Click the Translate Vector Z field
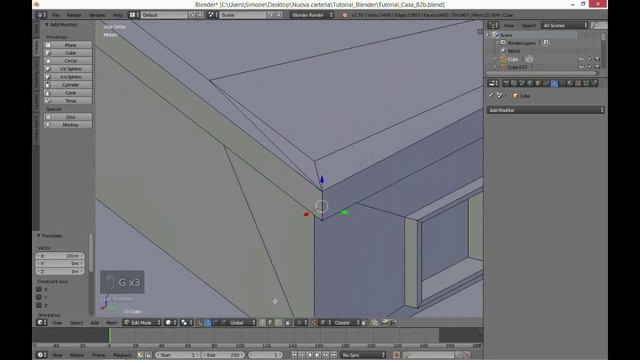The height and width of the screenshot is (360, 640). click(x=60, y=271)
